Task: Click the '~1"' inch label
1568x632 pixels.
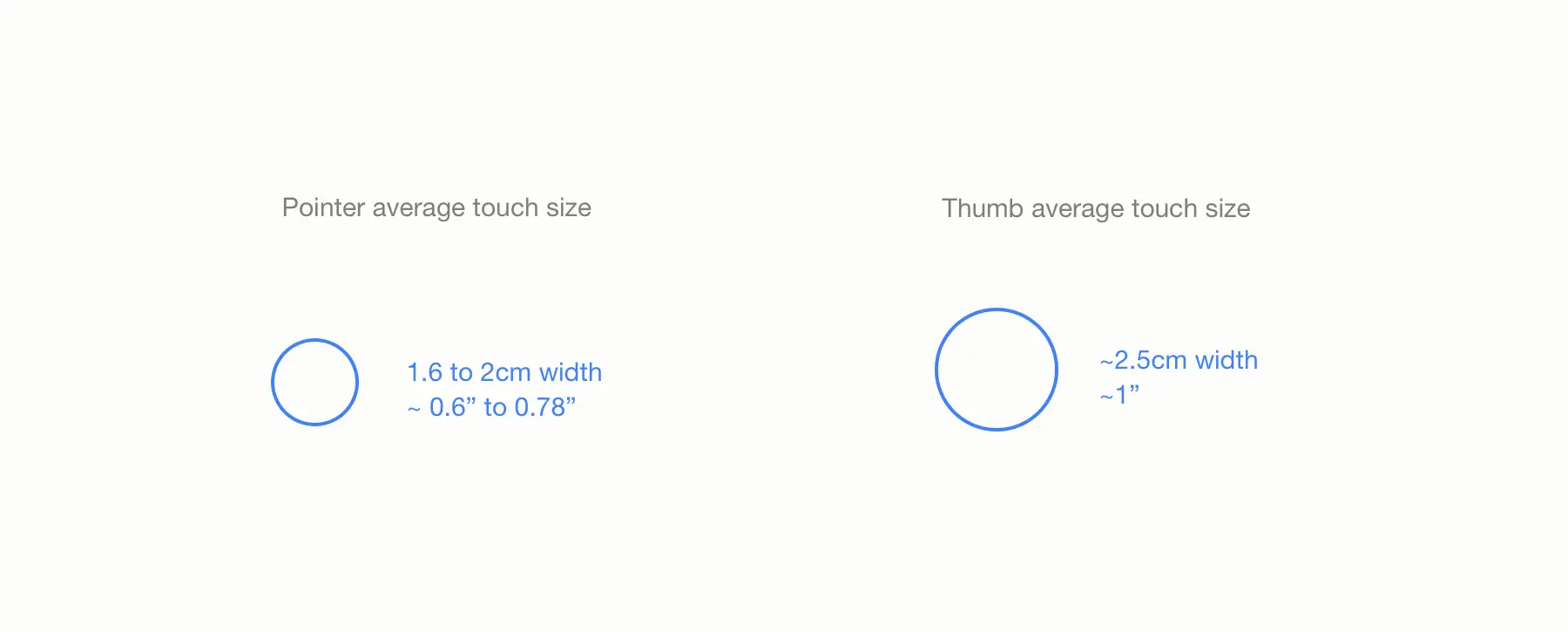Action: (1119, 395)
